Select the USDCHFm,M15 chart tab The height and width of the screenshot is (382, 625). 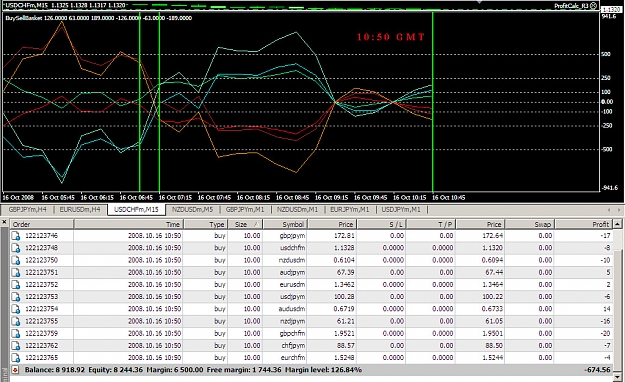(x=136, y=209)
